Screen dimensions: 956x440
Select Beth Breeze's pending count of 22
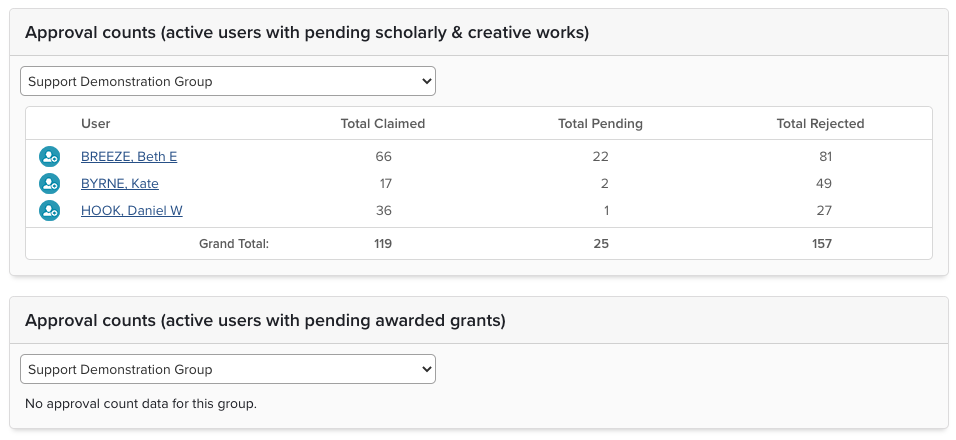[600, 157]
